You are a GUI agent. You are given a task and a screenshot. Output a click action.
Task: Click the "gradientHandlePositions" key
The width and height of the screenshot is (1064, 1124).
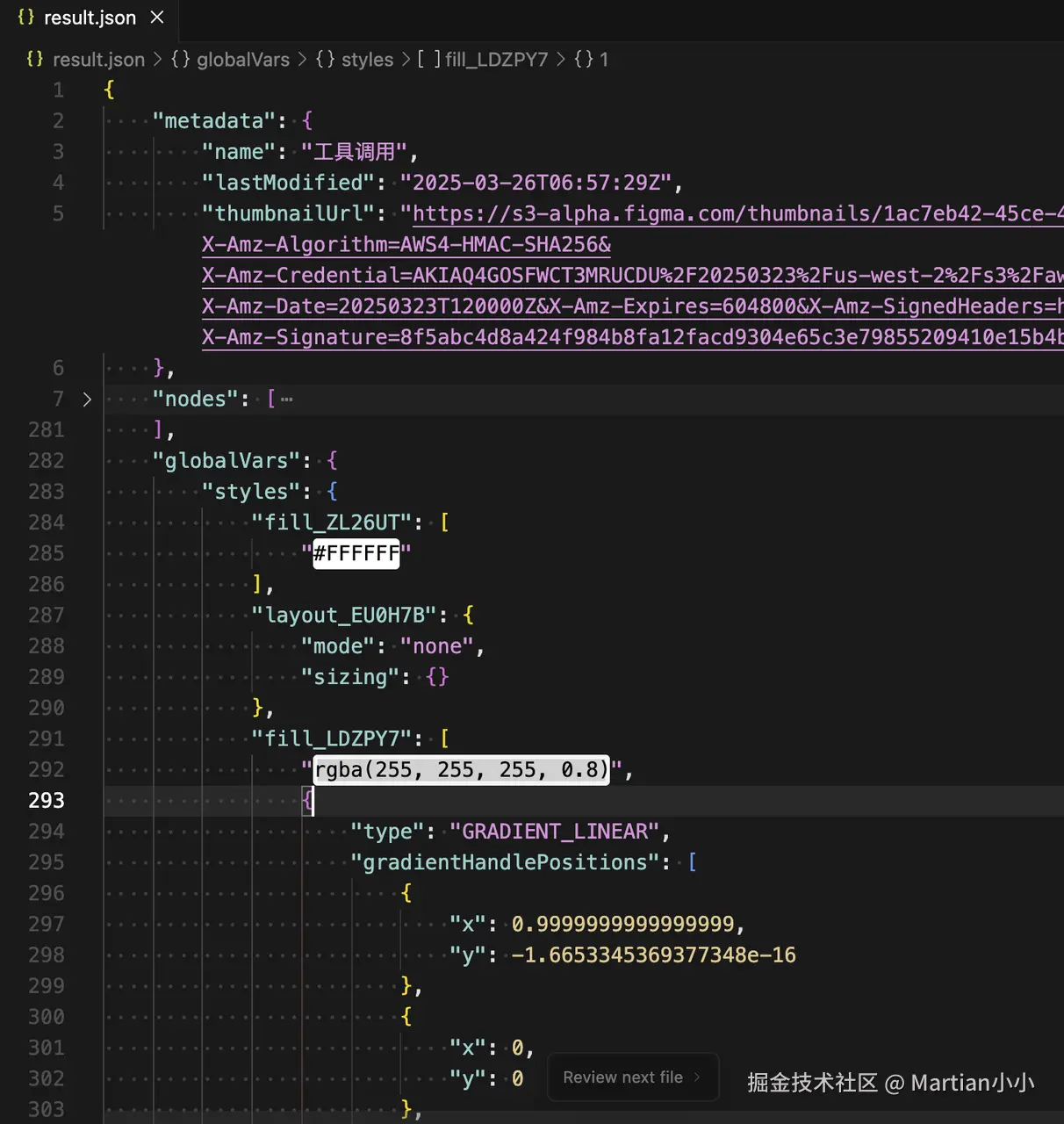(505, 862)
